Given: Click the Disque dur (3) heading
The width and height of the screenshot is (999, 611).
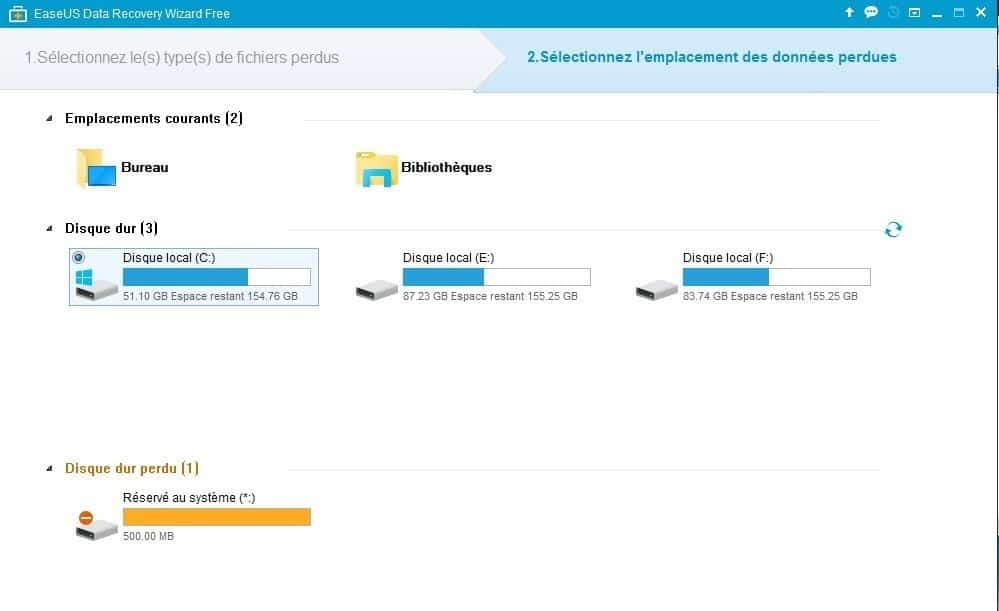Looking at the screenshot, I should tap(111, 228).
